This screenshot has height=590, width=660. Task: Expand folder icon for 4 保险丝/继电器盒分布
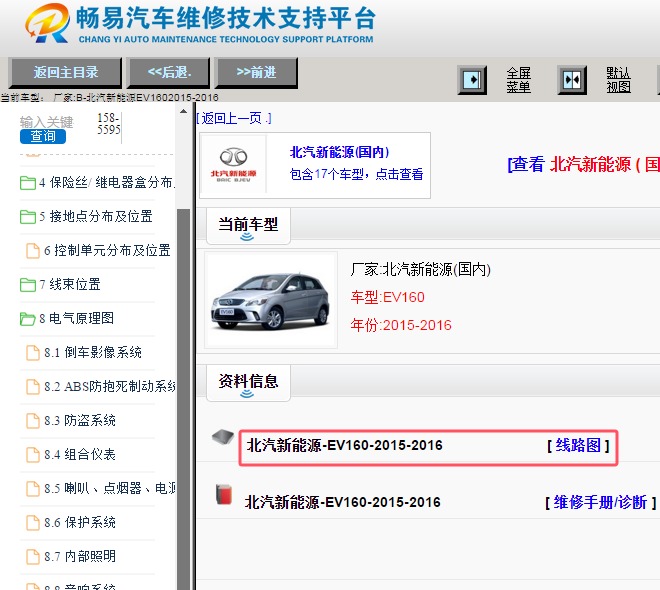(28, 183)
